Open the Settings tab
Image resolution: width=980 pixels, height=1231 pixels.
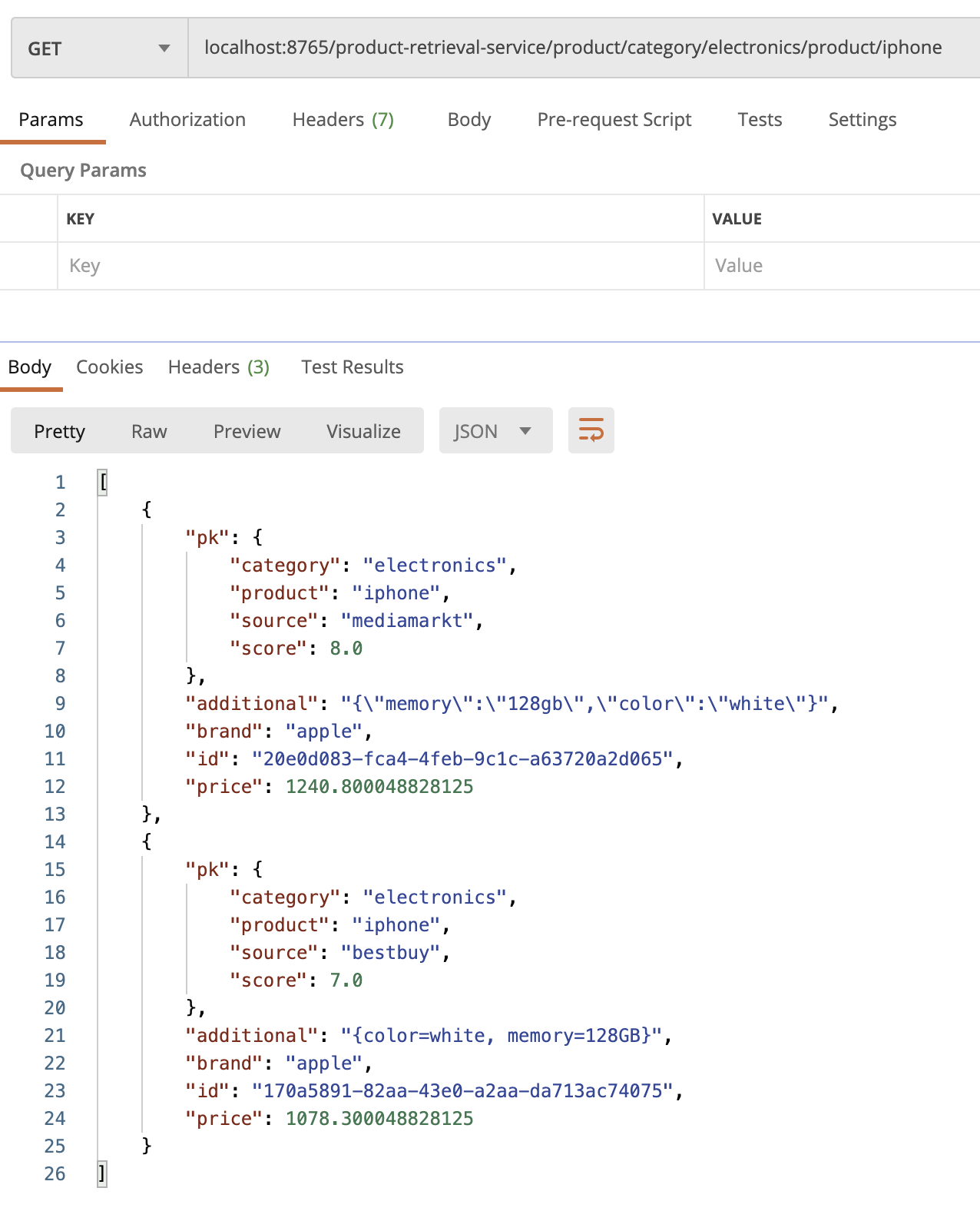point(862,120)
